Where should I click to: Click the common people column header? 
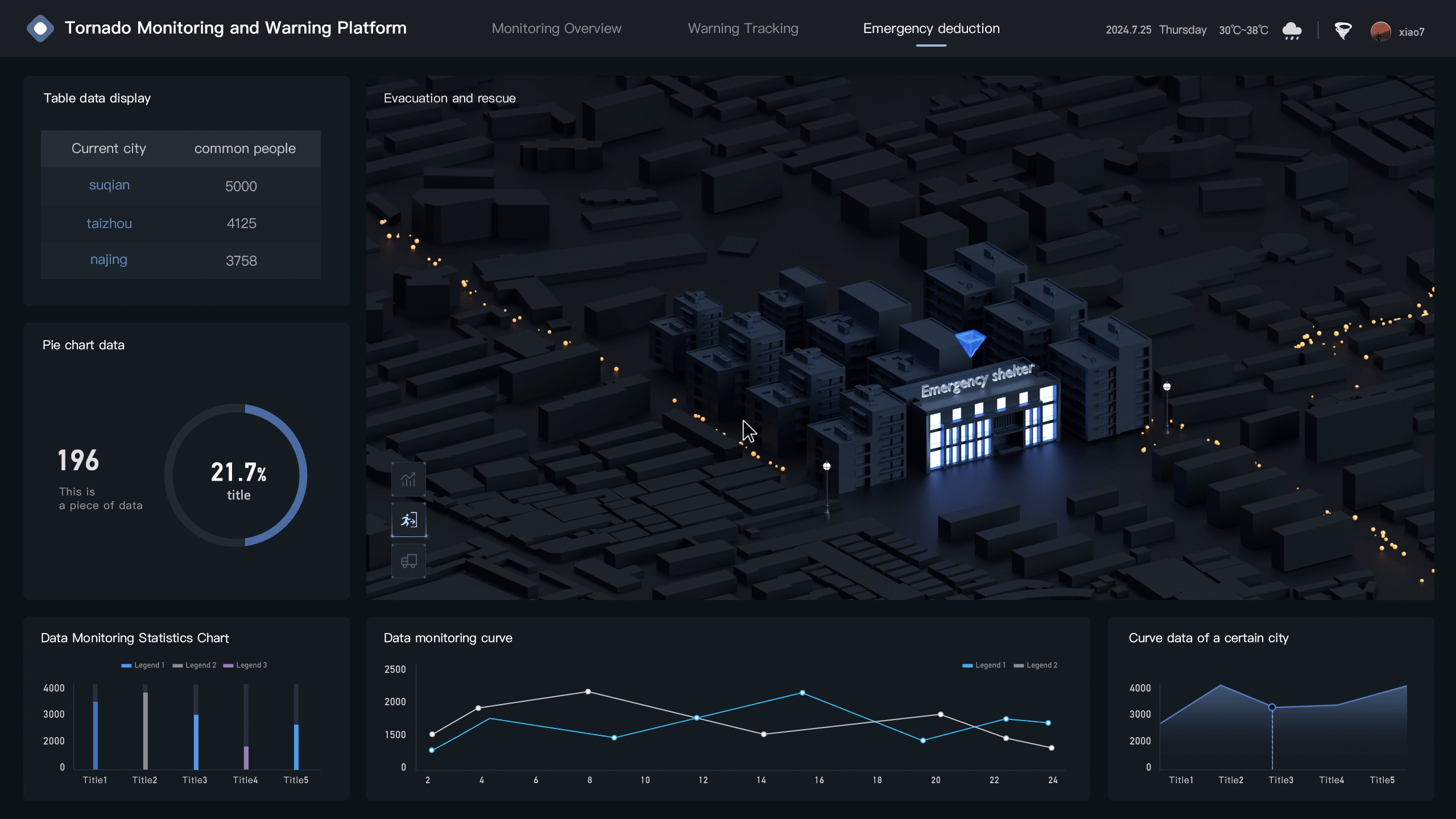pos(245,148)
